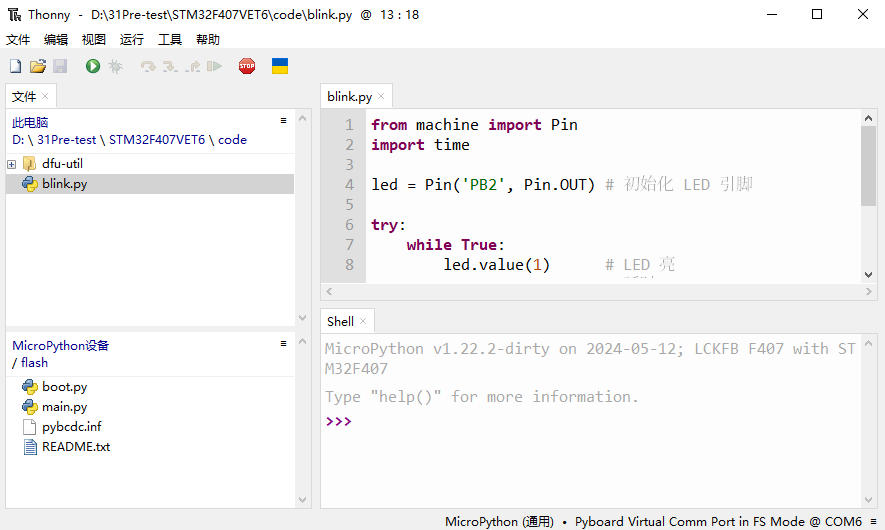Click the Step out debug icon
Image resolution: width=885 pixels, height=530 pixels.
pyautogui.click(x=192, y=67)
